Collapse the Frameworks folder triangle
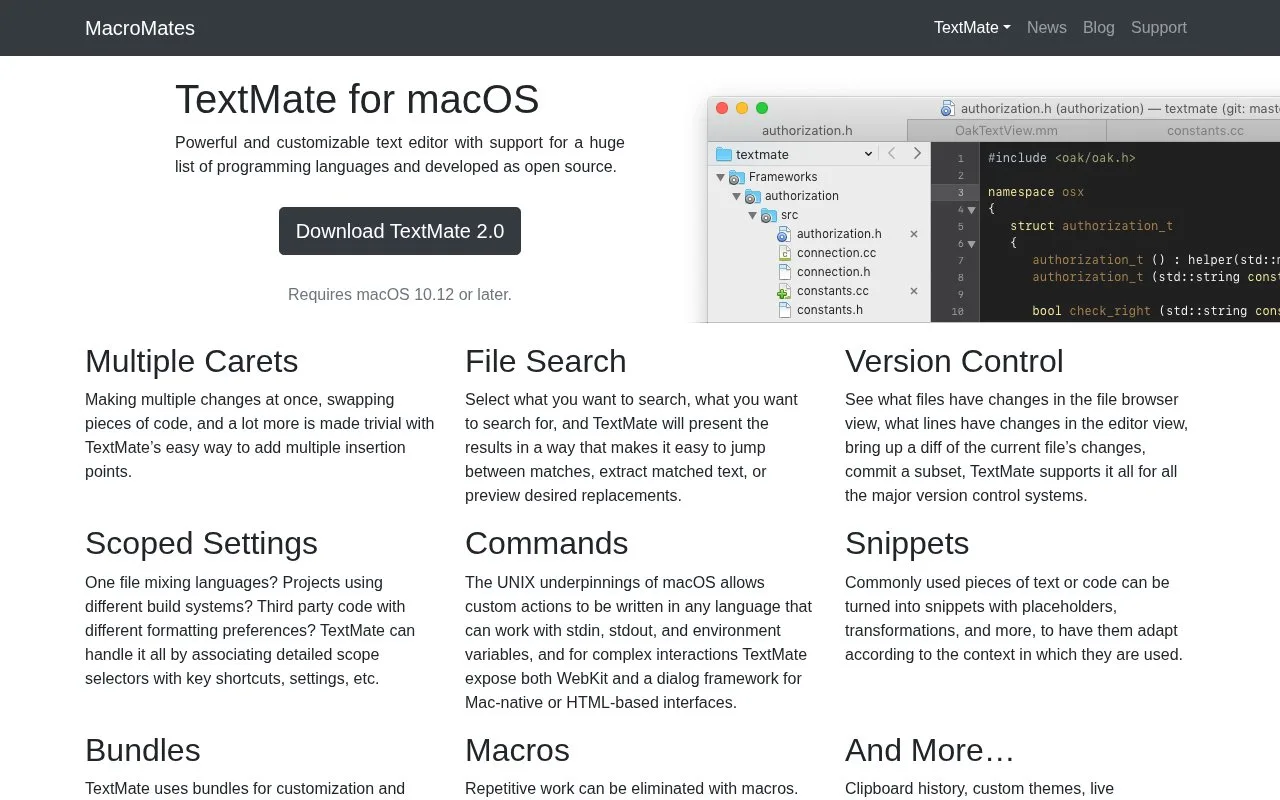 [720, 177]
